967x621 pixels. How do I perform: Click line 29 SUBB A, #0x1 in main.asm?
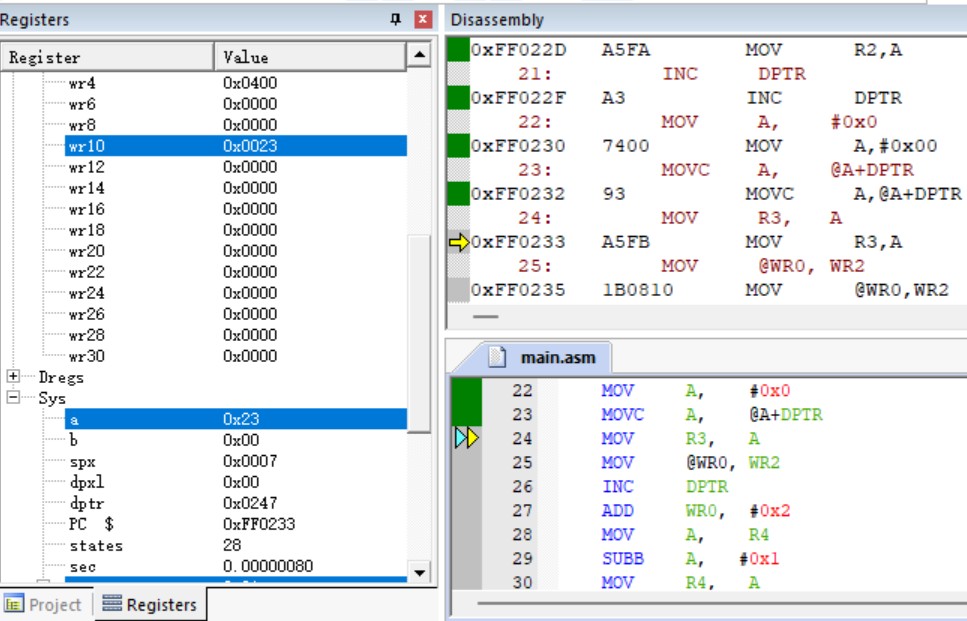pyautogui.click(x=691, y=559)
